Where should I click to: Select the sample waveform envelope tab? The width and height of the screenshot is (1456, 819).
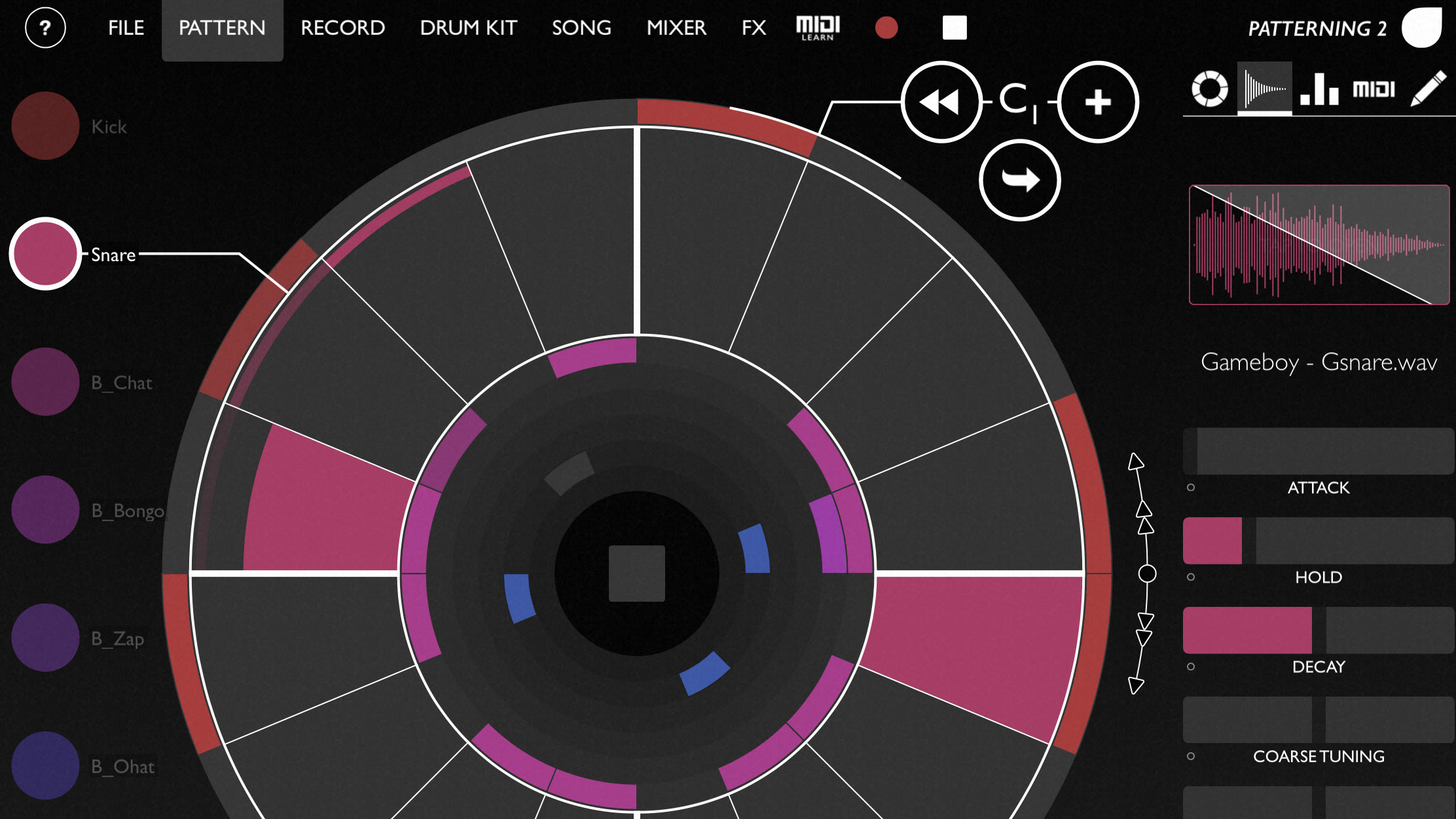[x=1265, y=88]
